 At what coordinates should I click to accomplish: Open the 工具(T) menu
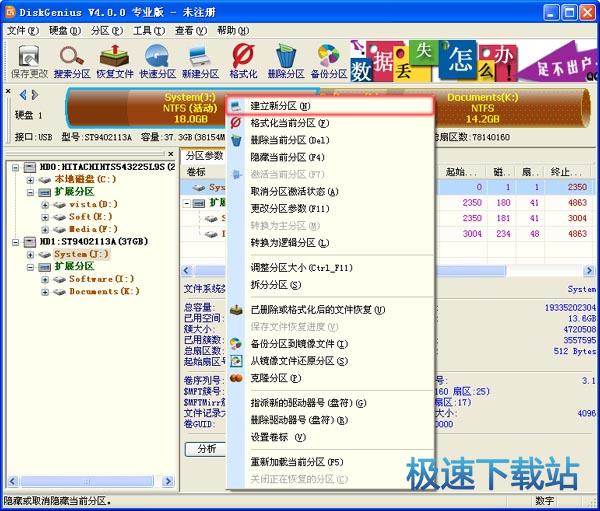click(149, 31)
